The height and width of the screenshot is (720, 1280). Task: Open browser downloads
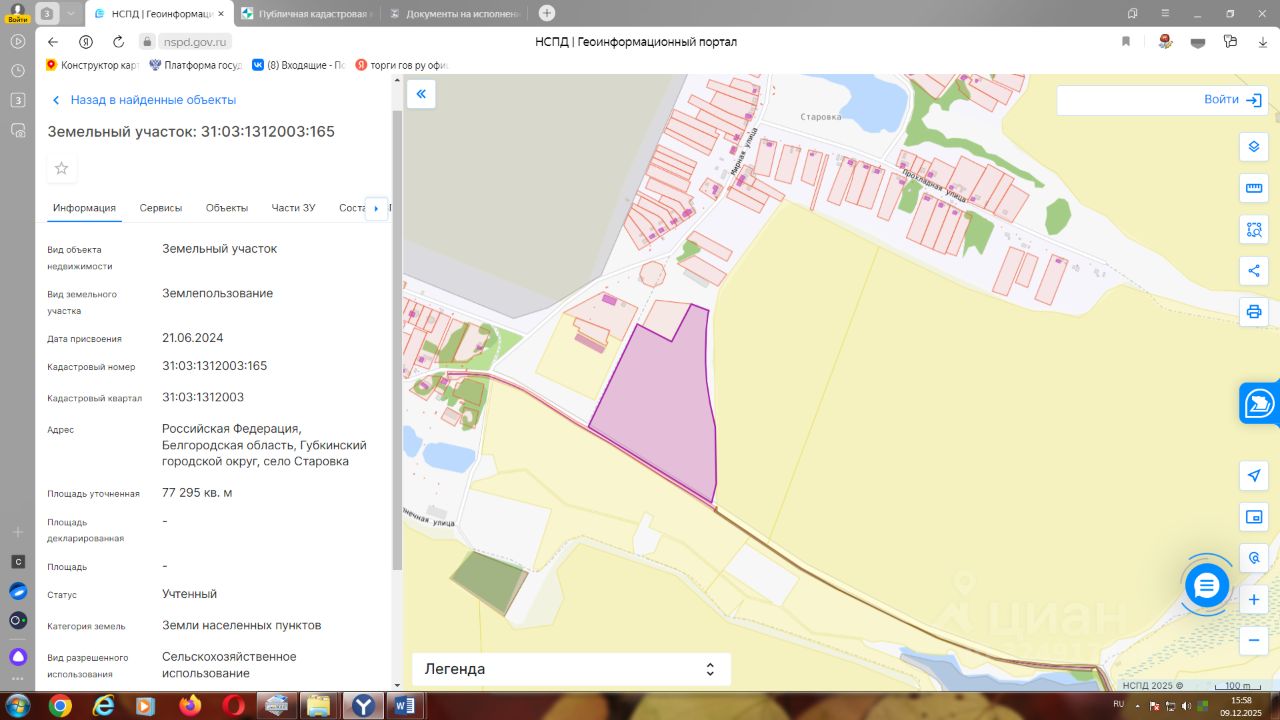click(x=1263, y=42)
